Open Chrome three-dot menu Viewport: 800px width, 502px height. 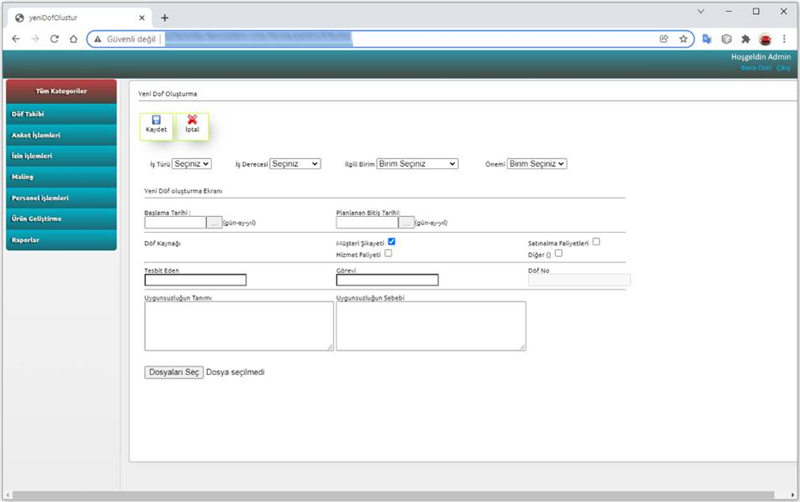pyautogui.click(x=784, y=39)
